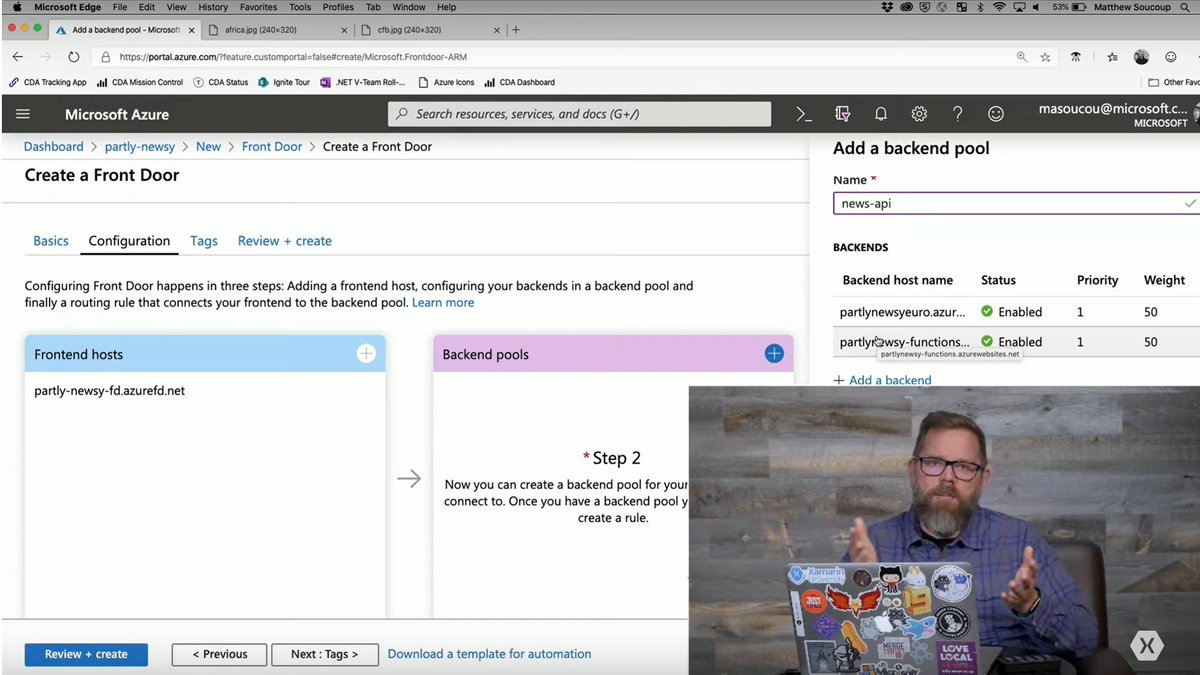Image resolution: width=1200 pixels, height=675 pixels.
Task: Click the Dashboard breadcrumb link
Action: click(x=54, y=146)
